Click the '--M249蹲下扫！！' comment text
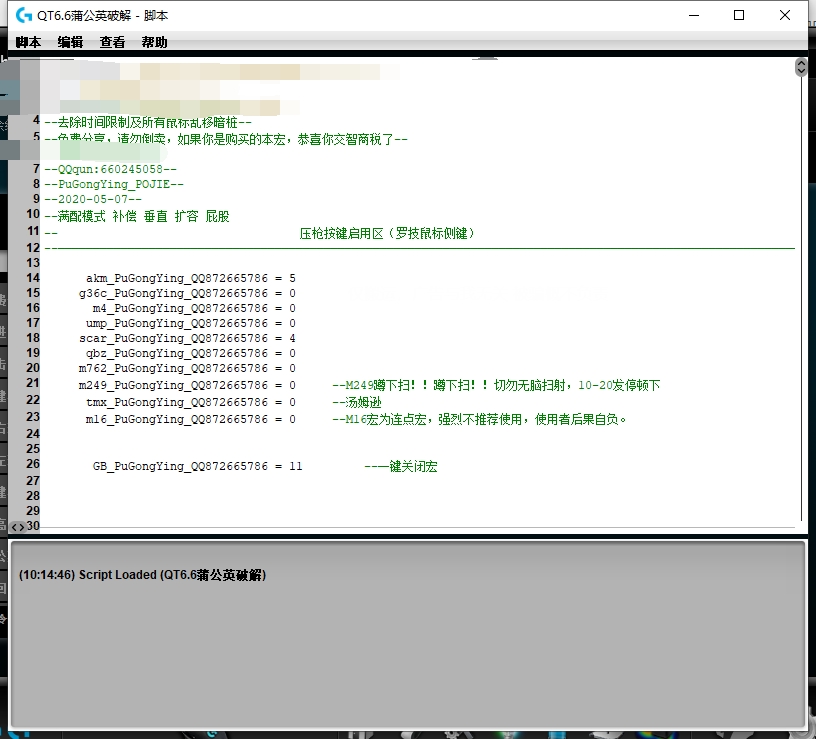 pos(496,386)
